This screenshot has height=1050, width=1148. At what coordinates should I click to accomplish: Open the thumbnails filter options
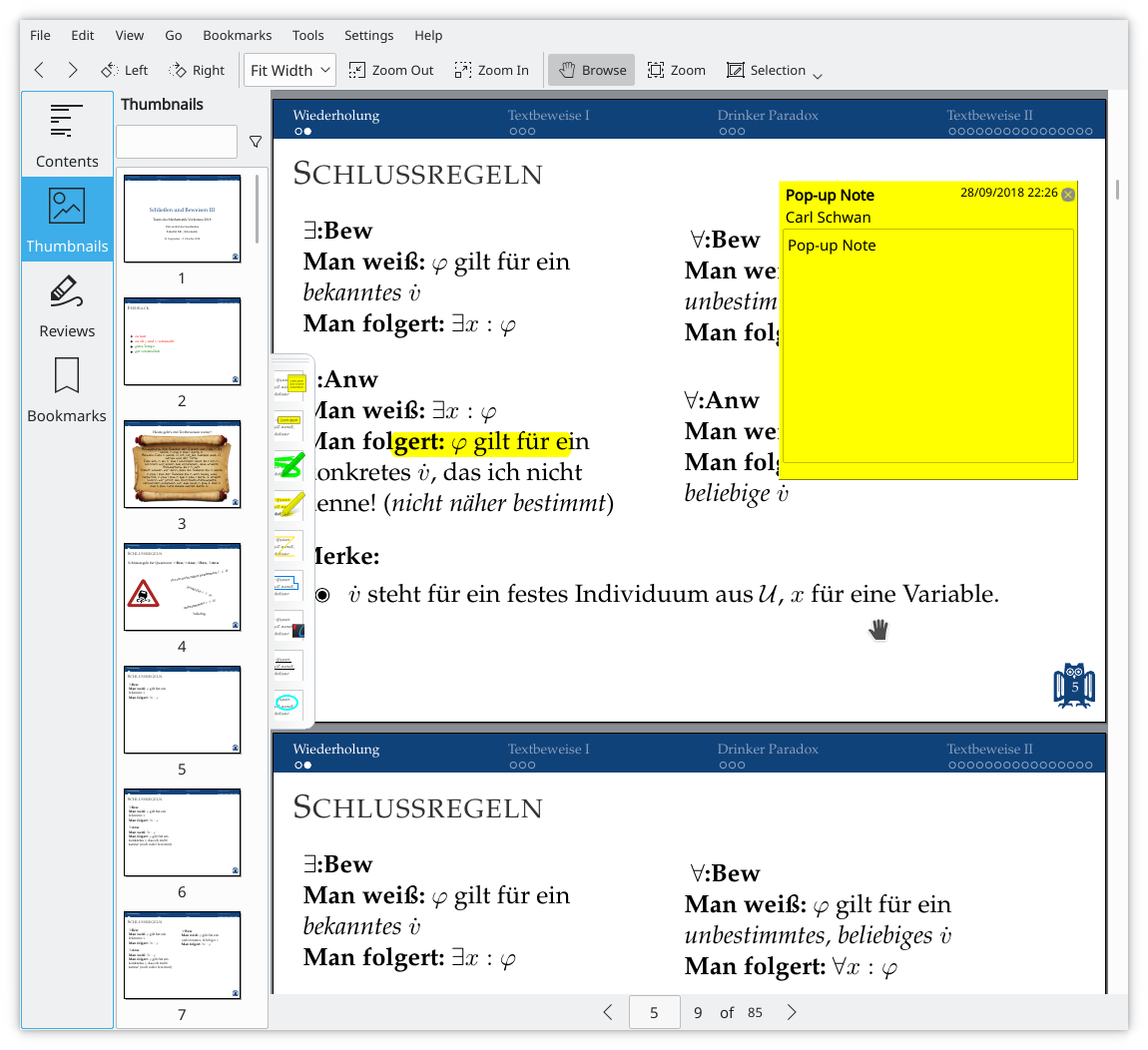255,142
